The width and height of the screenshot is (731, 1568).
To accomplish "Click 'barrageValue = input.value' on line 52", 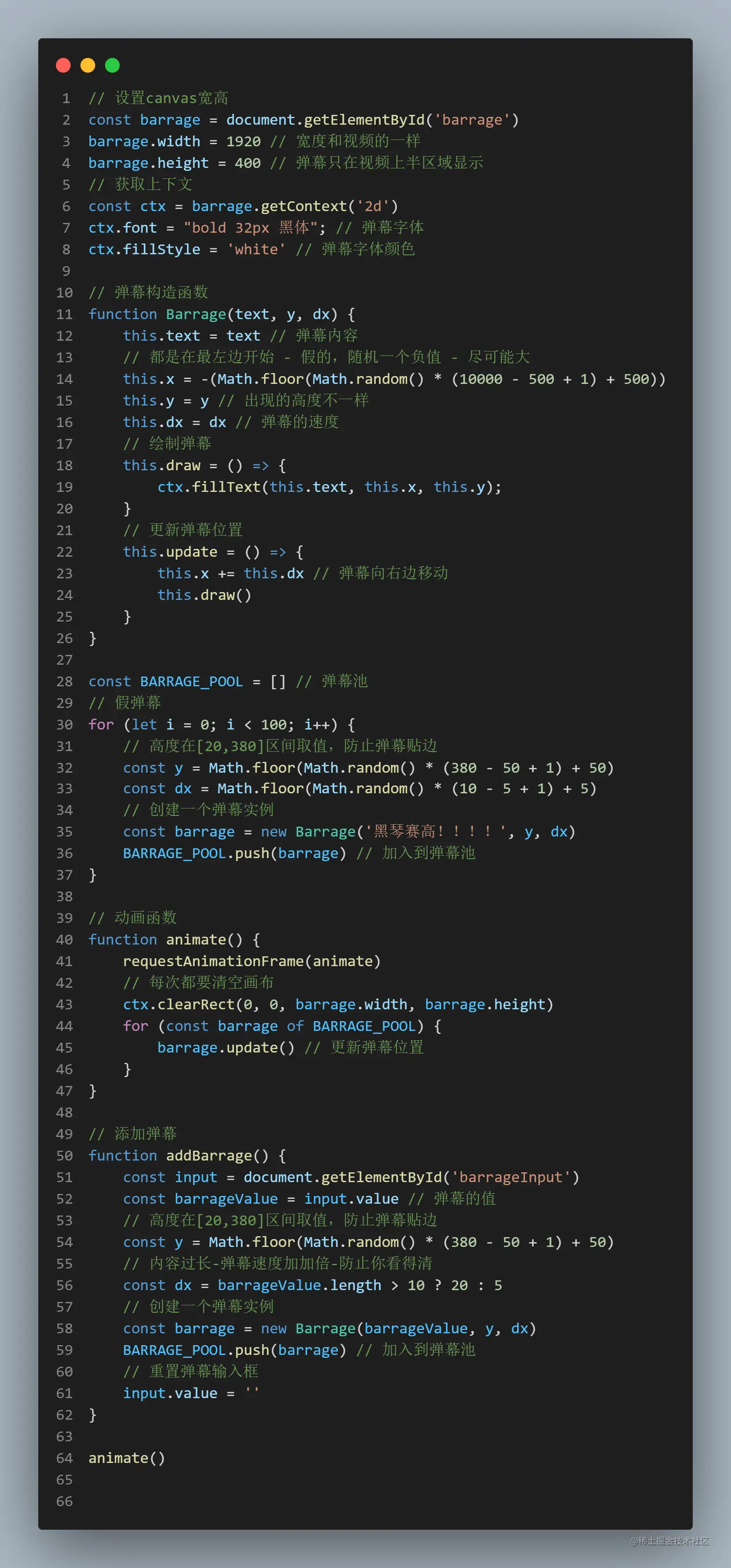I will [x=287, y=1199].
